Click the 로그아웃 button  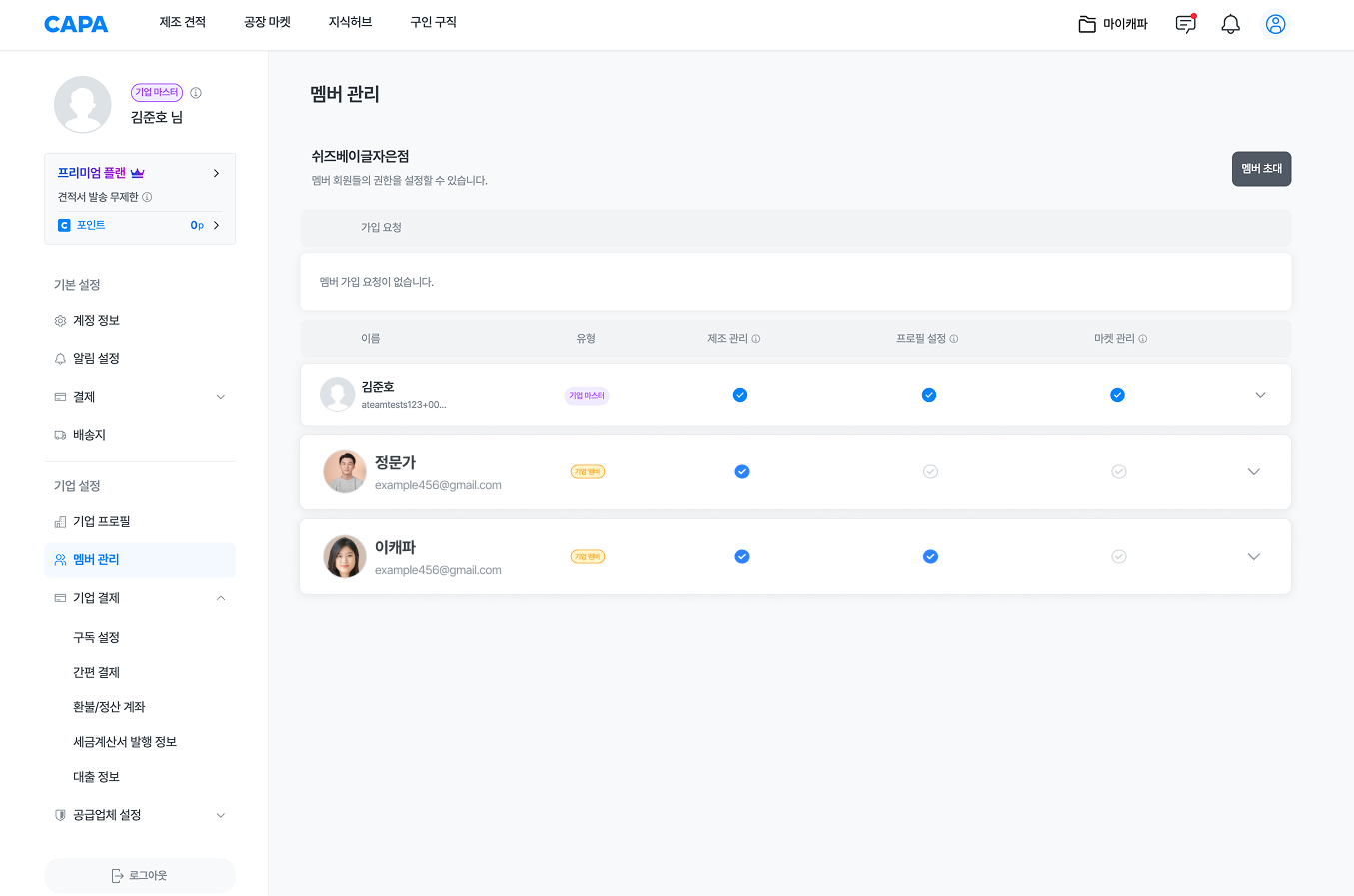(140, 875)
